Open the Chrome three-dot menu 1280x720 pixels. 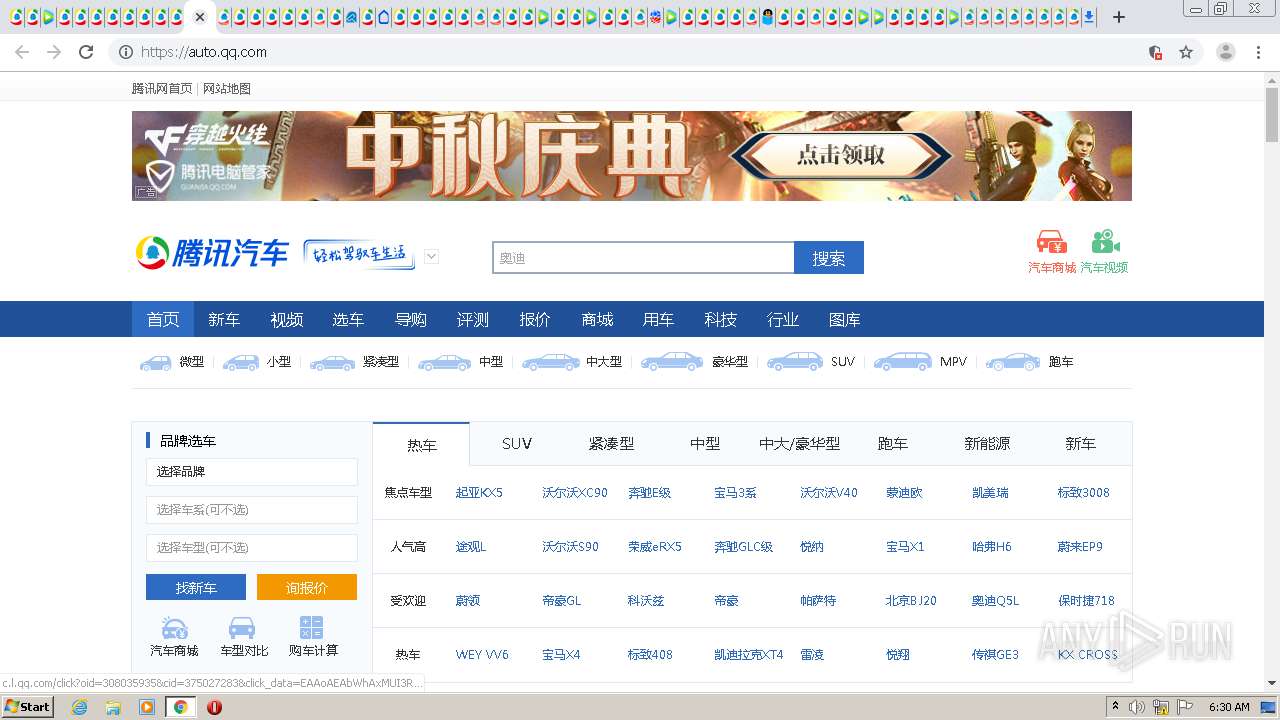1258,52
